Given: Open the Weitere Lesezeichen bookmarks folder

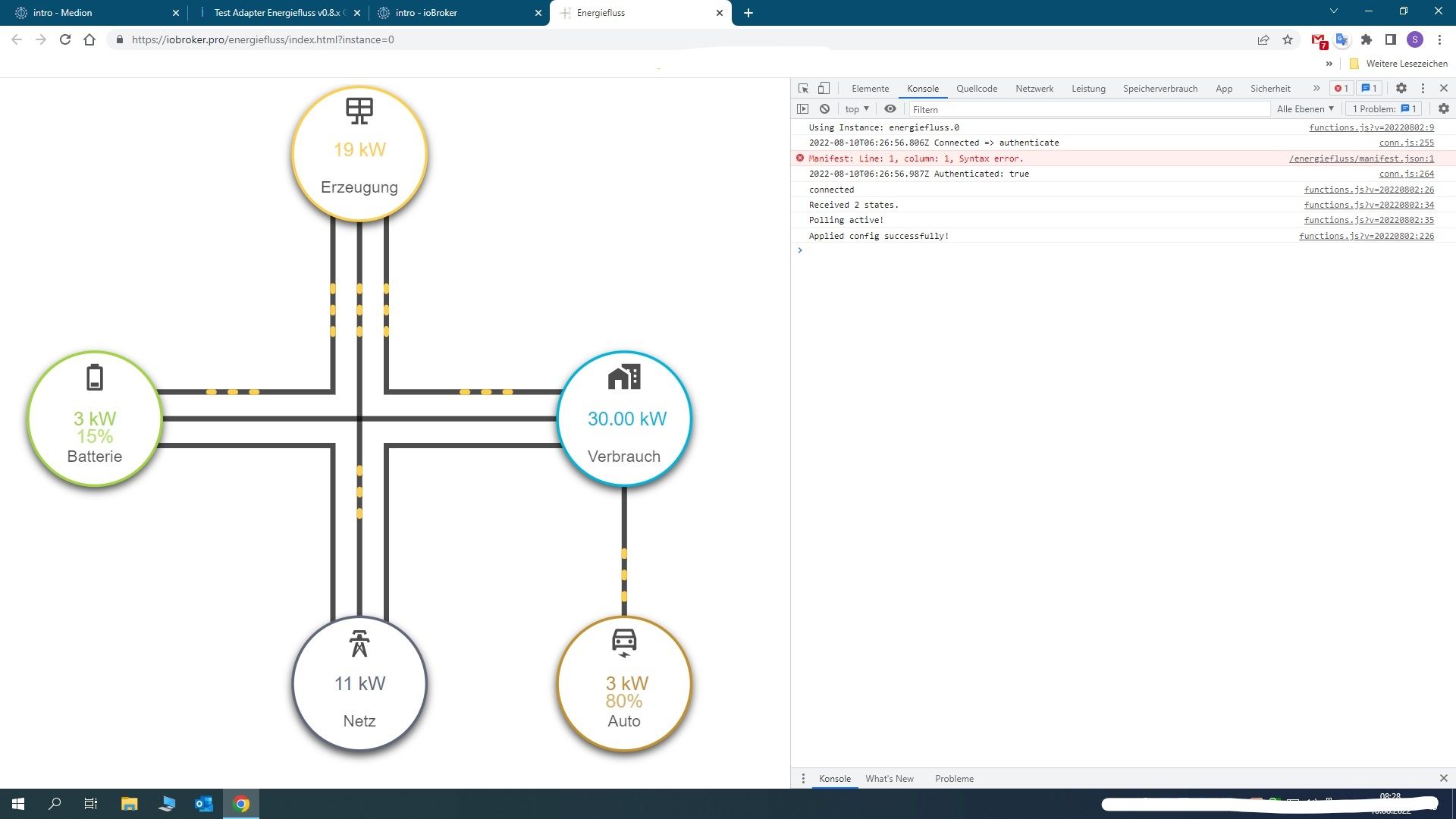Looking at the screenshot, I should point(1398,64).
